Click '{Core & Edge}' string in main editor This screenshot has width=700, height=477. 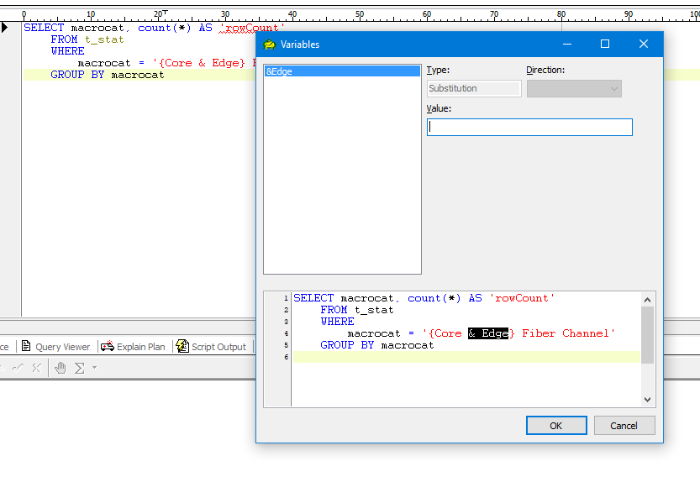point(202,63)
